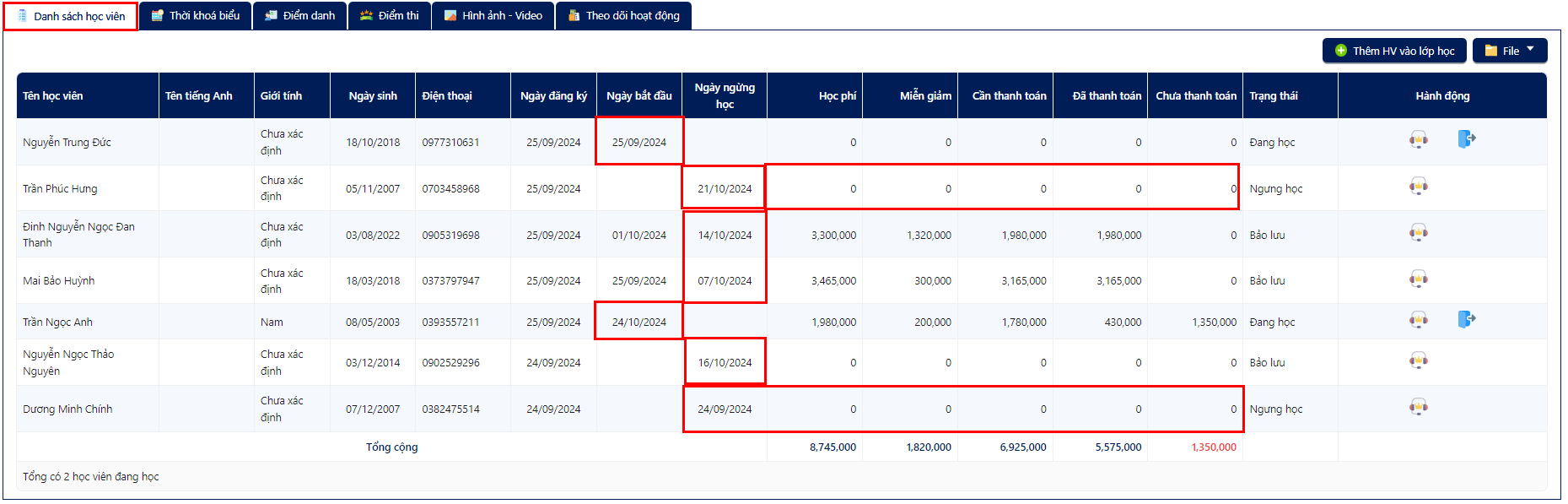Click the Ngày ngừng học column header

725,95
